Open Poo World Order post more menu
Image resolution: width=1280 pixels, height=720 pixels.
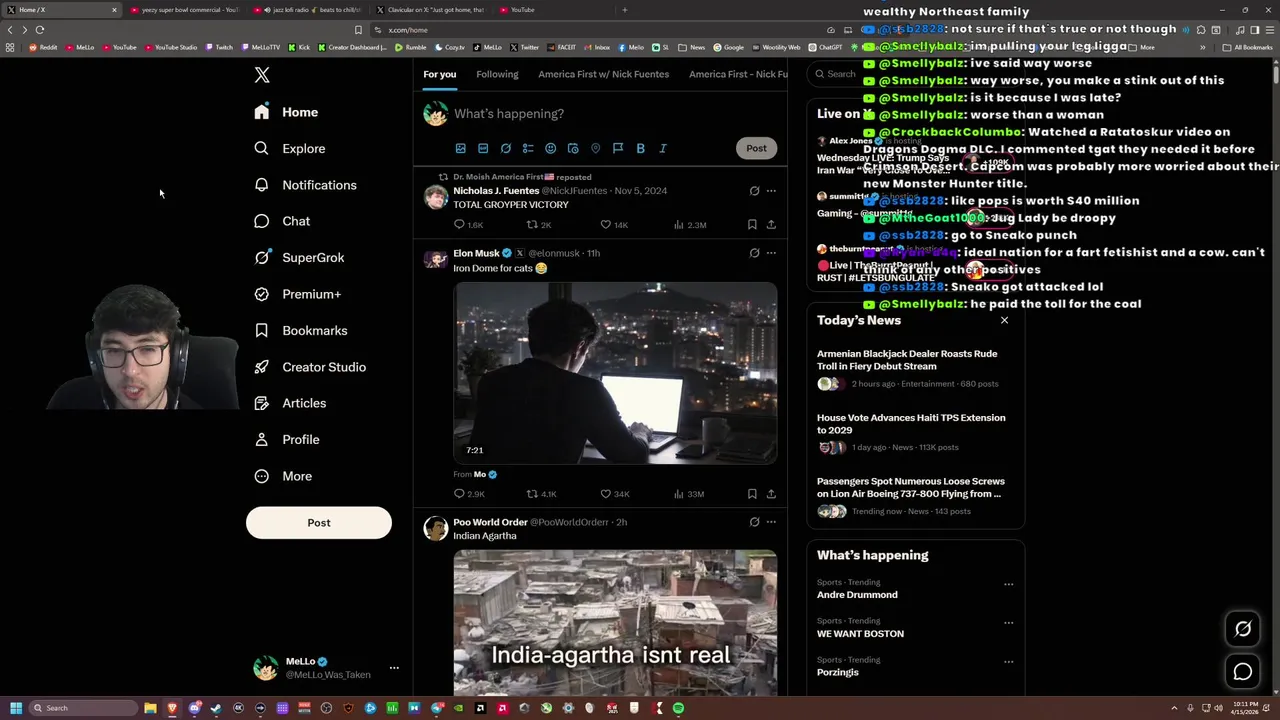[771, 522]
